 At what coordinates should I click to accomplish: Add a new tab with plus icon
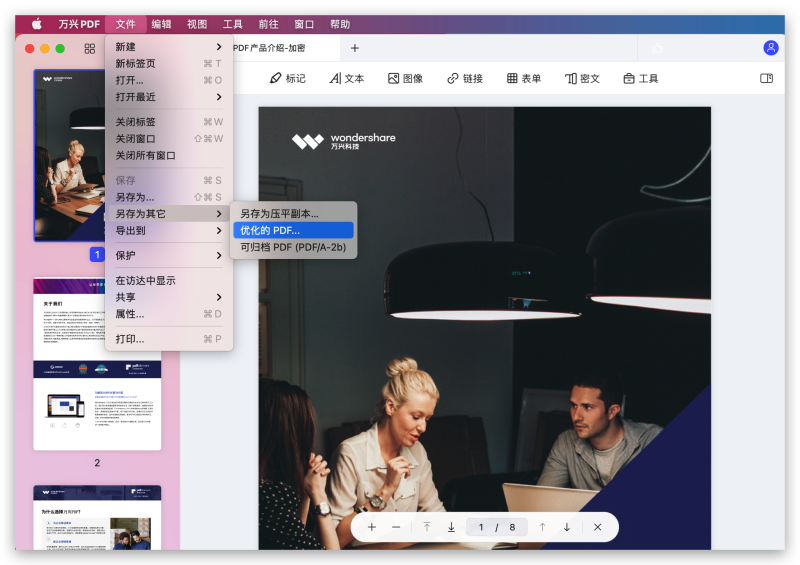355,48
